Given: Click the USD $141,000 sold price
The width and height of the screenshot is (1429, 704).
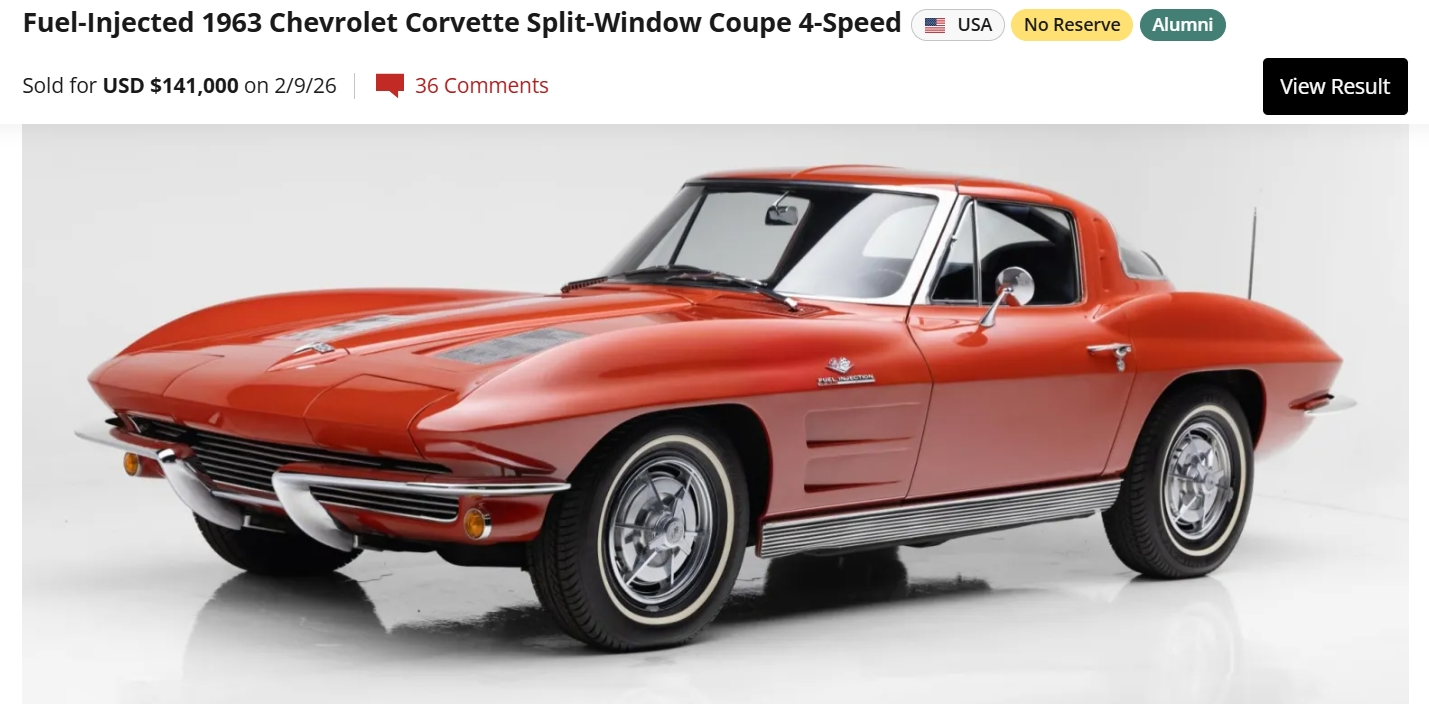Looking at the screenshot, I should pyautogui.click(x=171, y=86).
